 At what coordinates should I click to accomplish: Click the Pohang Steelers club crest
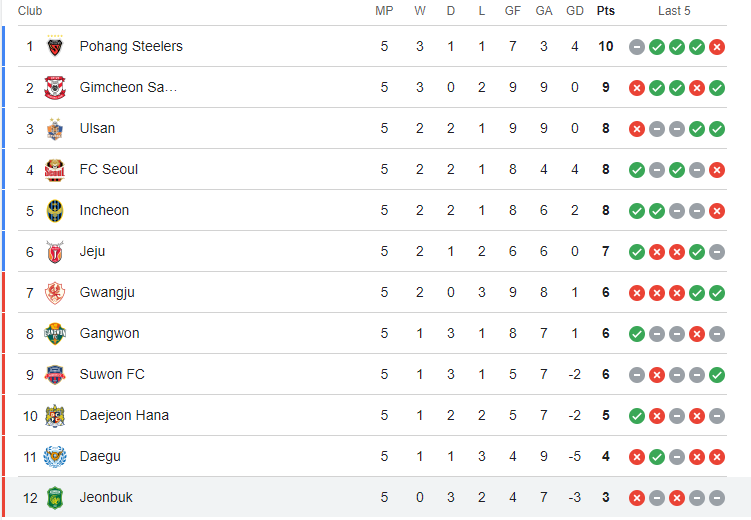tap(55, 46)
